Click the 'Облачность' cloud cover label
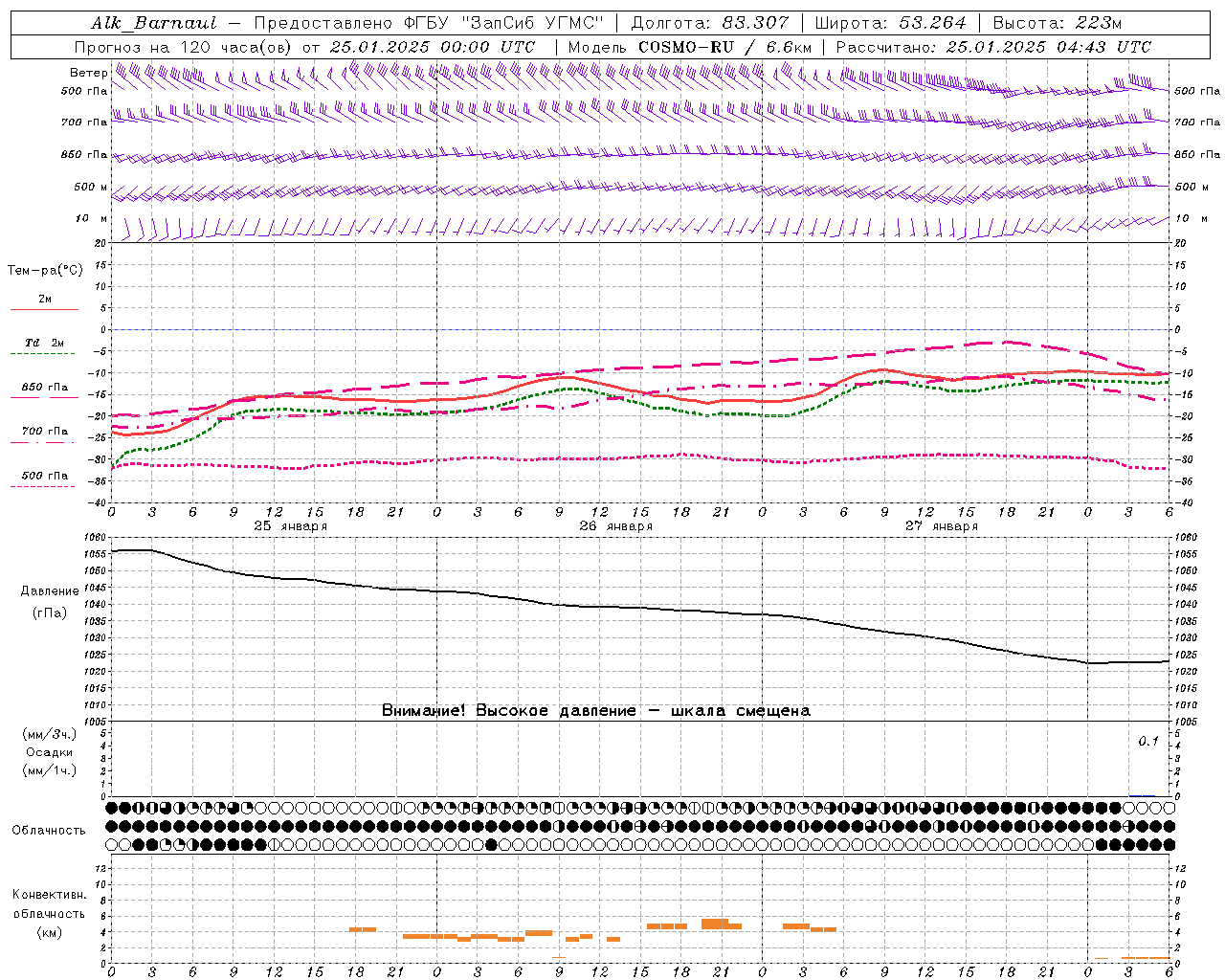This screenshot has width=1225, height=980. click(49, 830)
